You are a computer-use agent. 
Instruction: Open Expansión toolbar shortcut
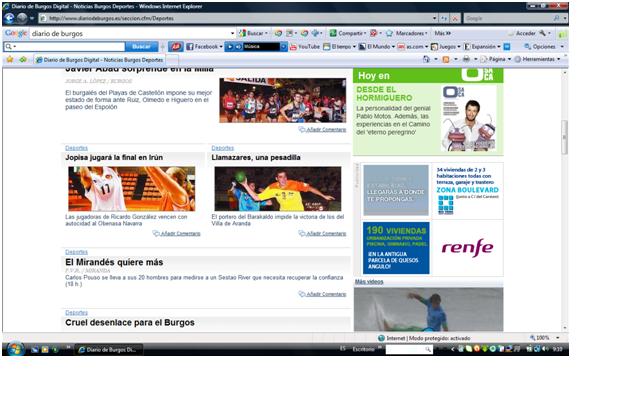pos(480,47)
